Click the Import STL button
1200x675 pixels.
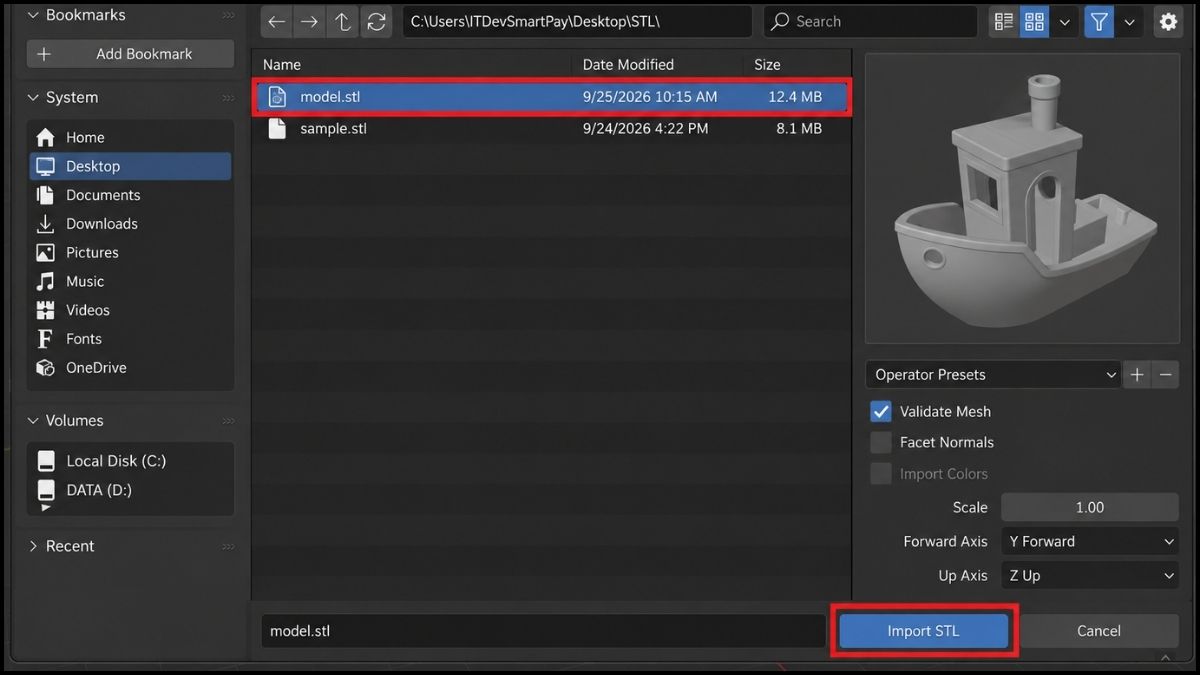click(x=923, y=631)
